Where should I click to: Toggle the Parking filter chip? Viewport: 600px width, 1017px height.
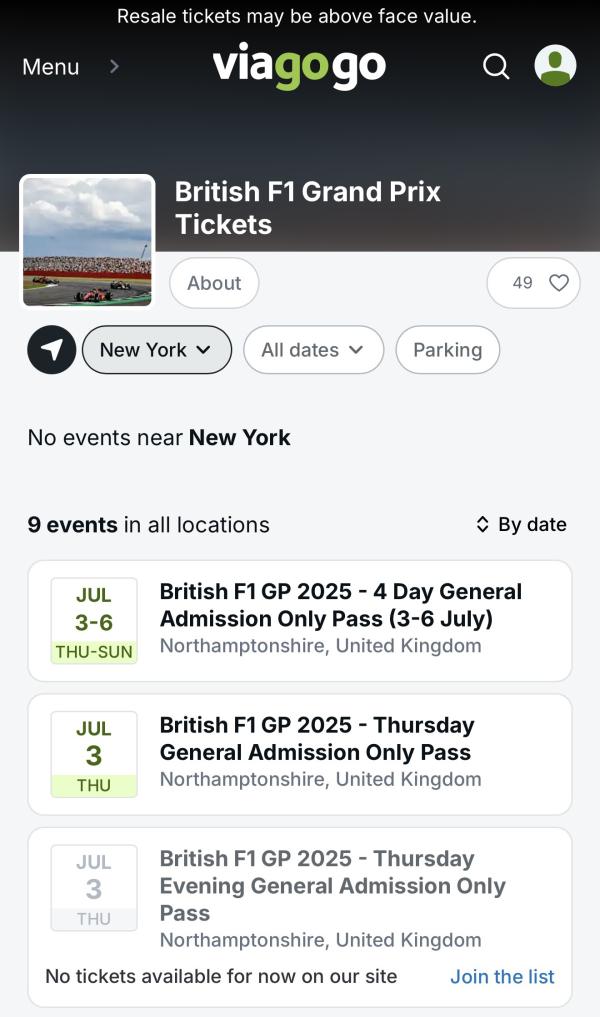click(448, 350)
